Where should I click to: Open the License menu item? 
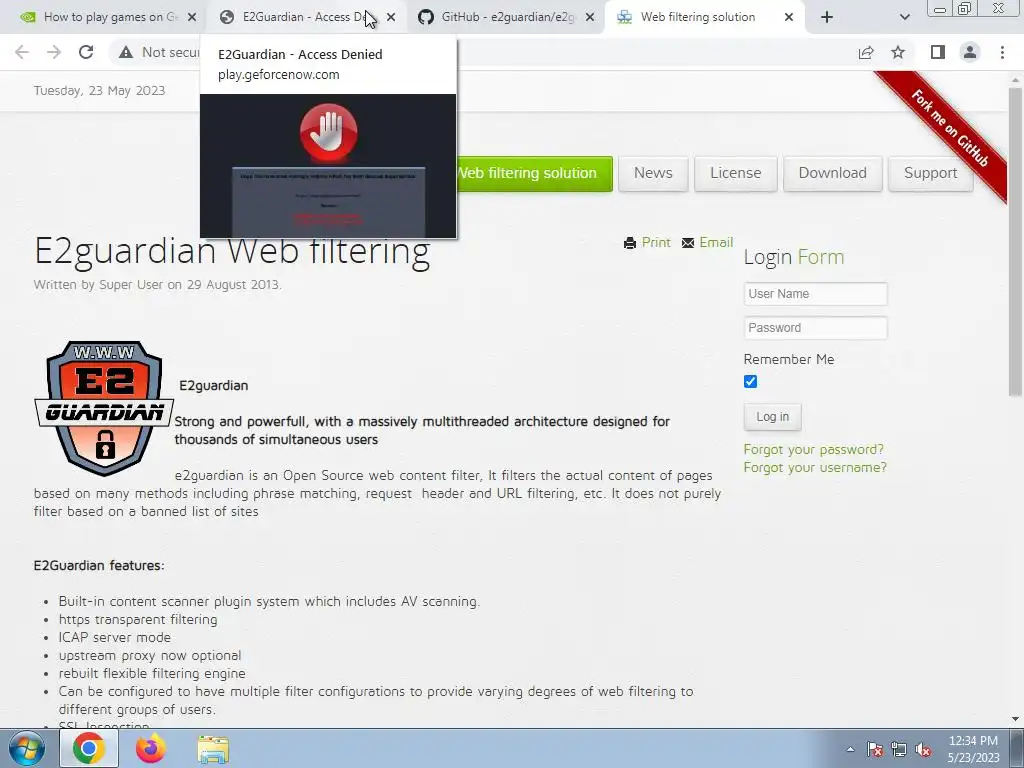[x=735, y=173]
